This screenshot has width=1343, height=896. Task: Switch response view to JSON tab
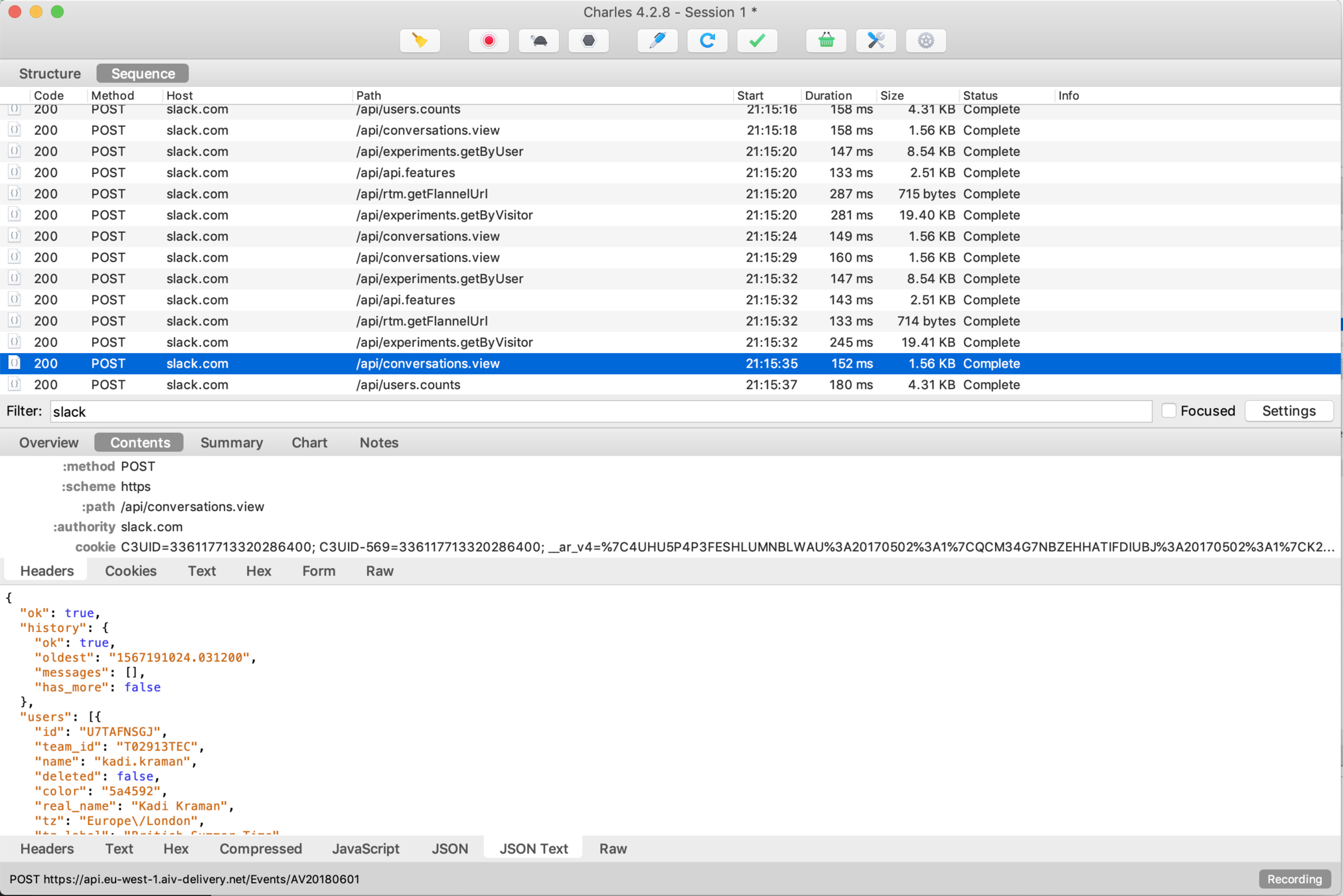pyautogui.click(x=449, y=849)
